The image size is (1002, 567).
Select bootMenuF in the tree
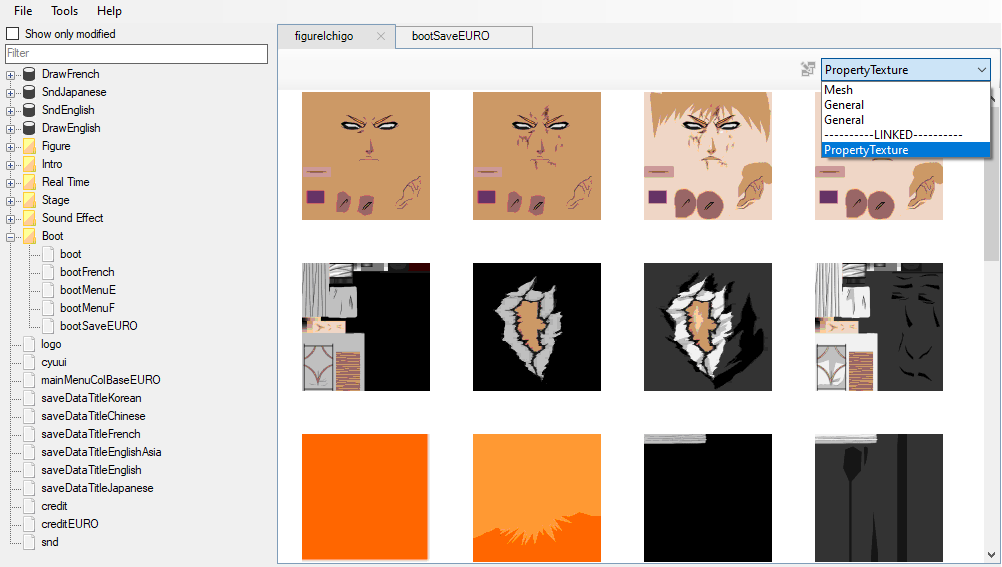tap(88, 307)
